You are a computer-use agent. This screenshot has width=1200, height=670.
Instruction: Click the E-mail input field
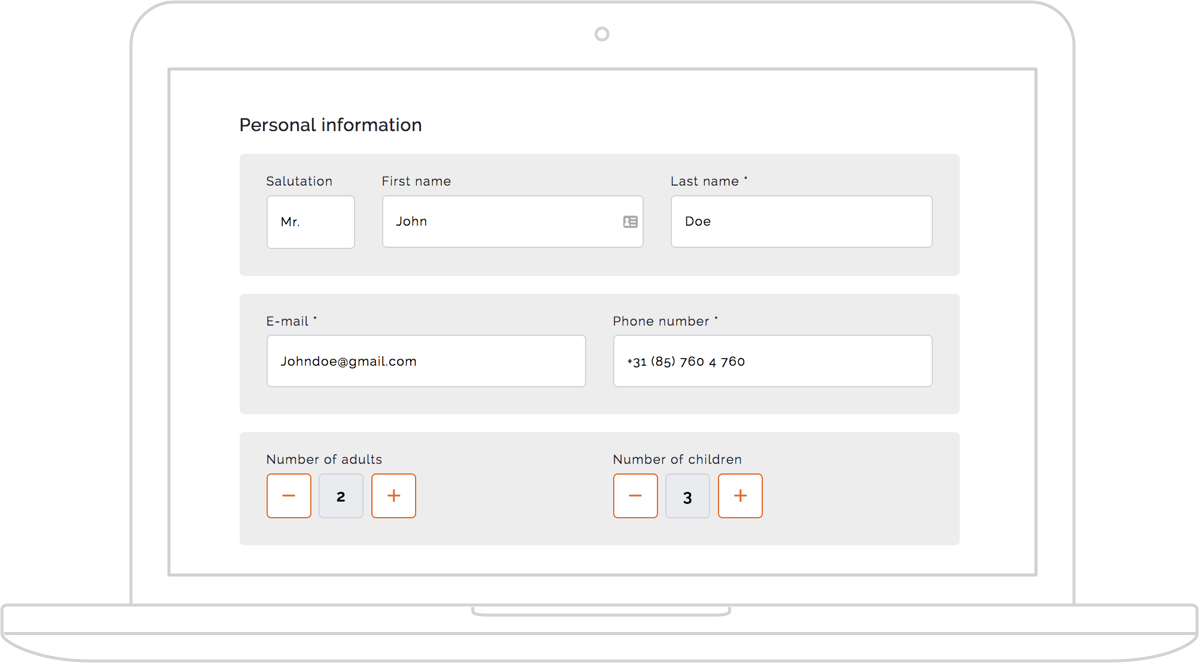click(x=426, y=361)
